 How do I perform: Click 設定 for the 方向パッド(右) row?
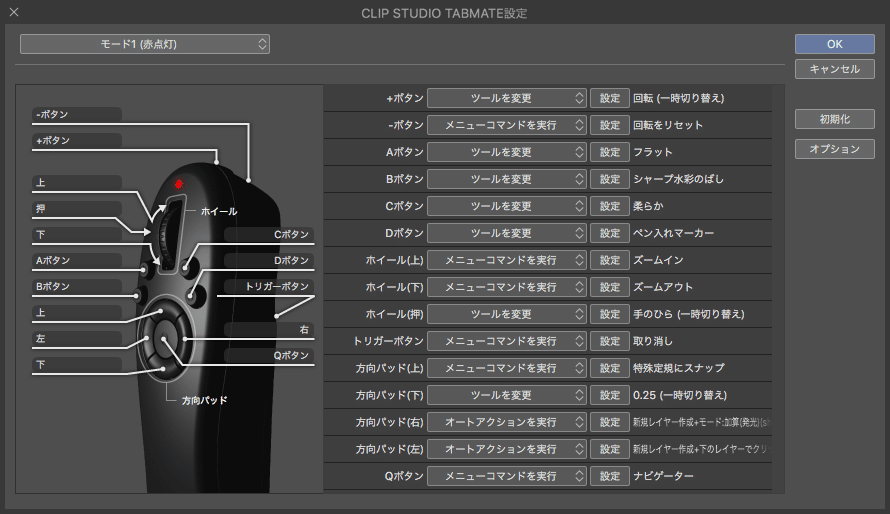[610, 422]
